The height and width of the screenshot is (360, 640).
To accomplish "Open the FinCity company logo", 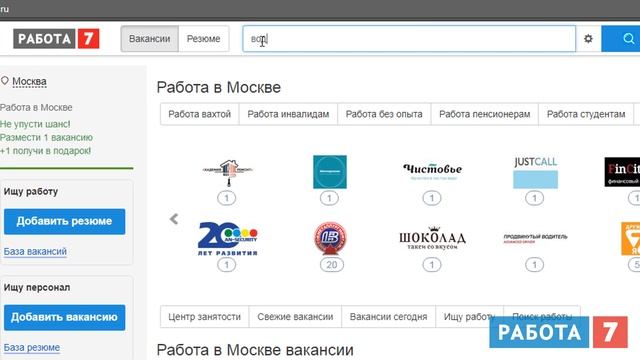I will [622, 172].
